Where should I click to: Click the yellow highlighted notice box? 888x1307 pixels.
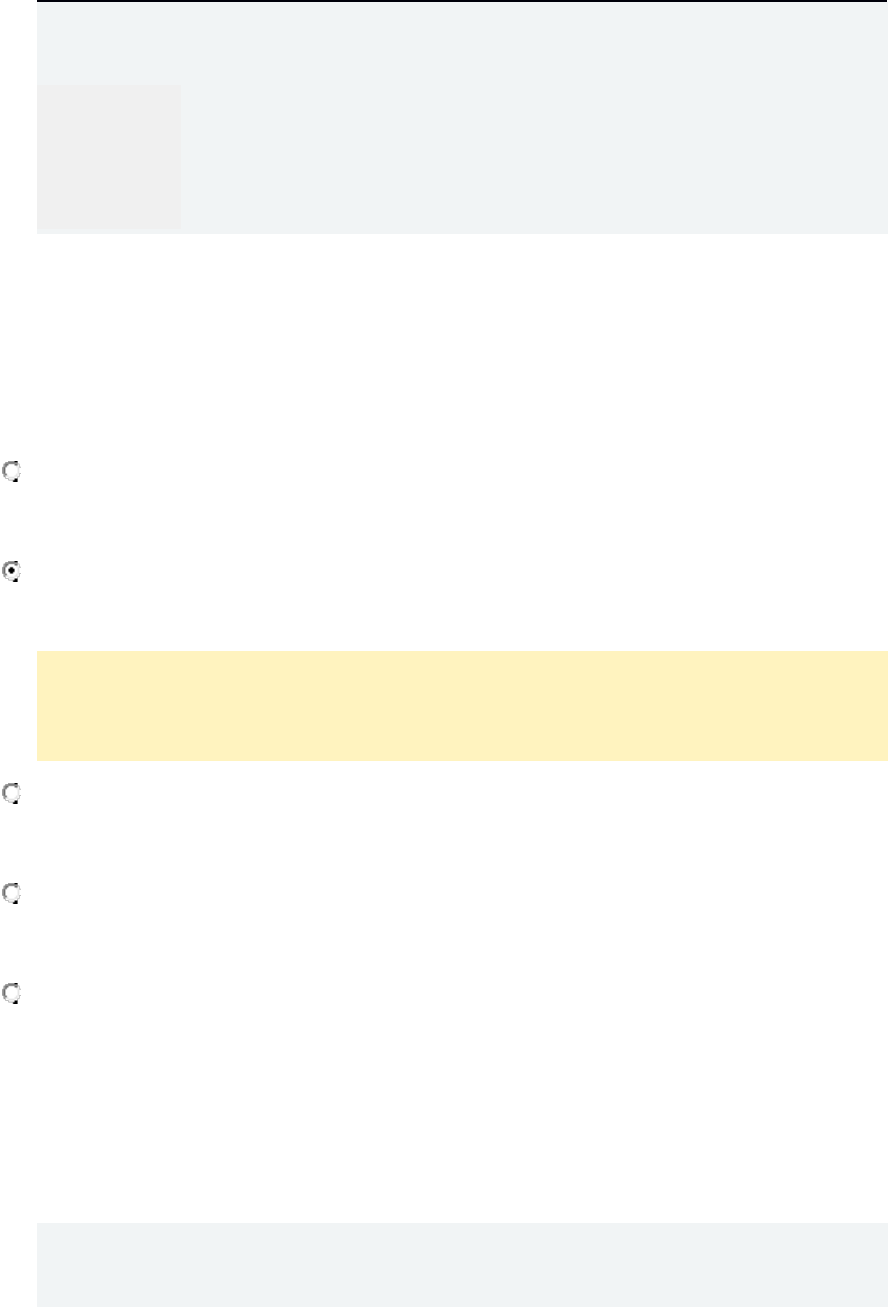(462, 706)
